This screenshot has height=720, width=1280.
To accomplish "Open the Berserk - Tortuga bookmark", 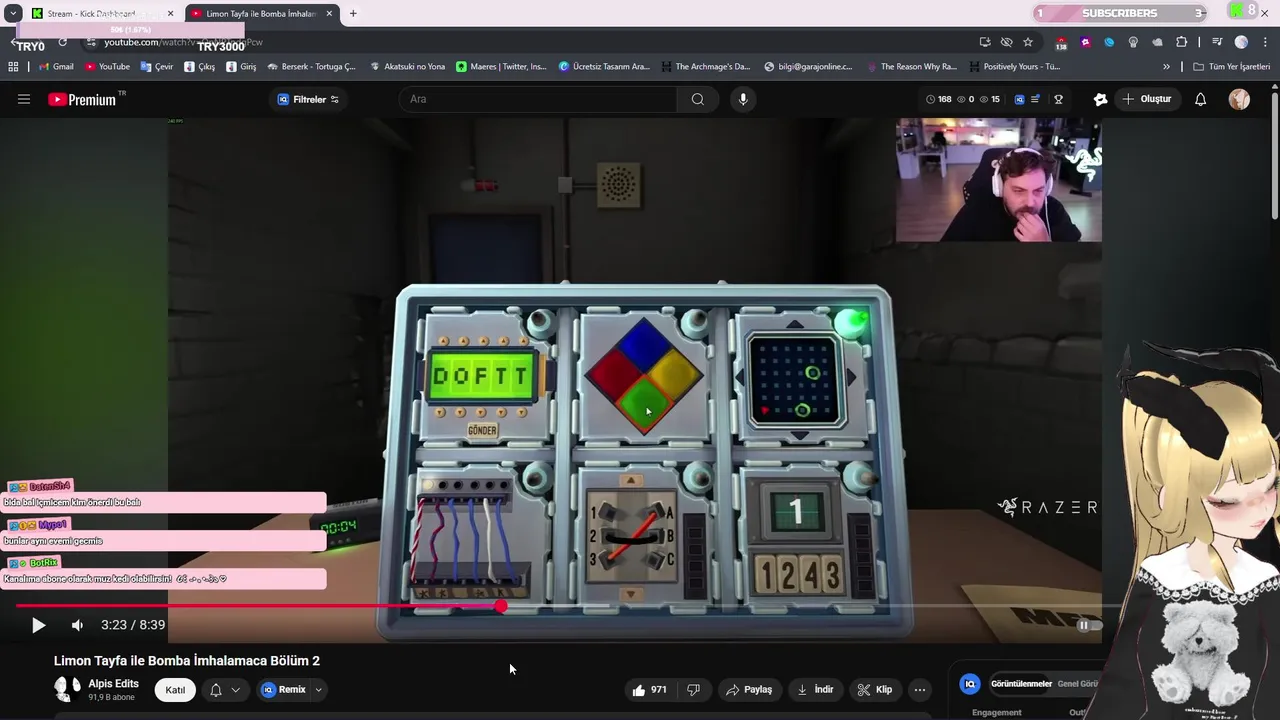I will [x=311, y=67].
